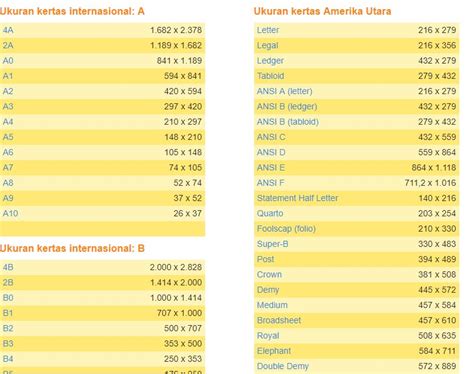Open the Quarto size link
Image resolution: width=474 pixels, height=374 pixels.
pyautogui.click(x=270, y=214)
